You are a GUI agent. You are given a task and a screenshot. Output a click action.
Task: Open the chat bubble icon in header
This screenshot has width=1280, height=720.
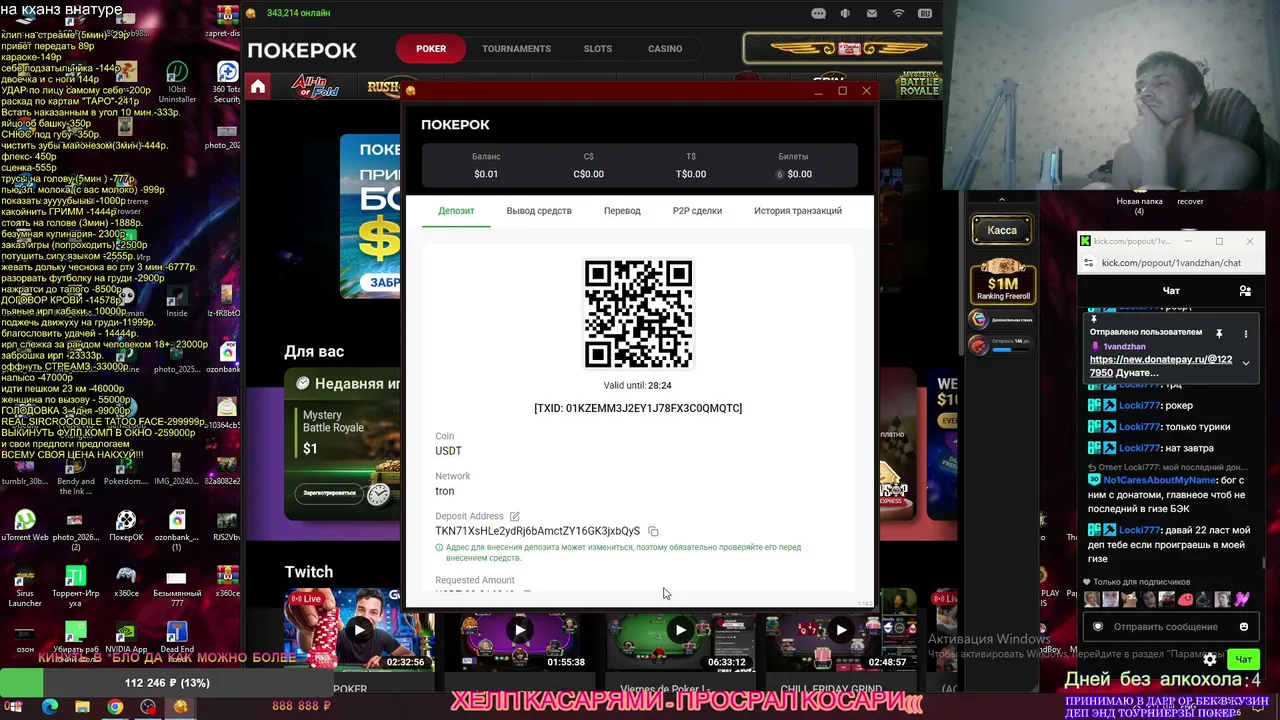coord(819,14)
